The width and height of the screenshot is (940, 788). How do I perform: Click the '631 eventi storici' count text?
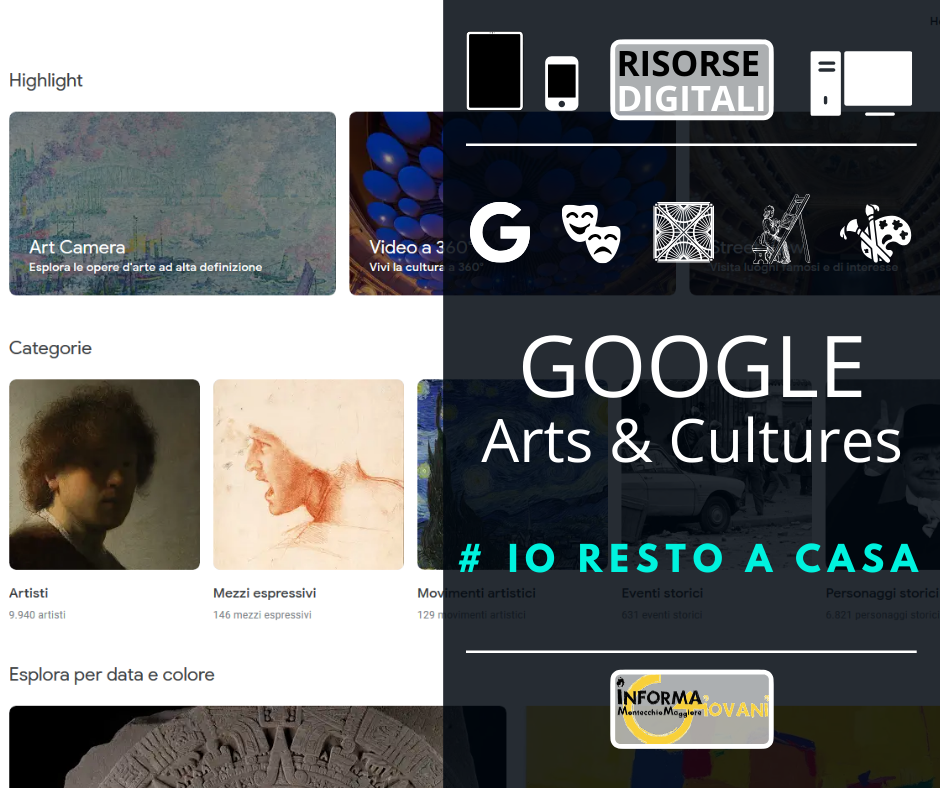pos(662,615)
